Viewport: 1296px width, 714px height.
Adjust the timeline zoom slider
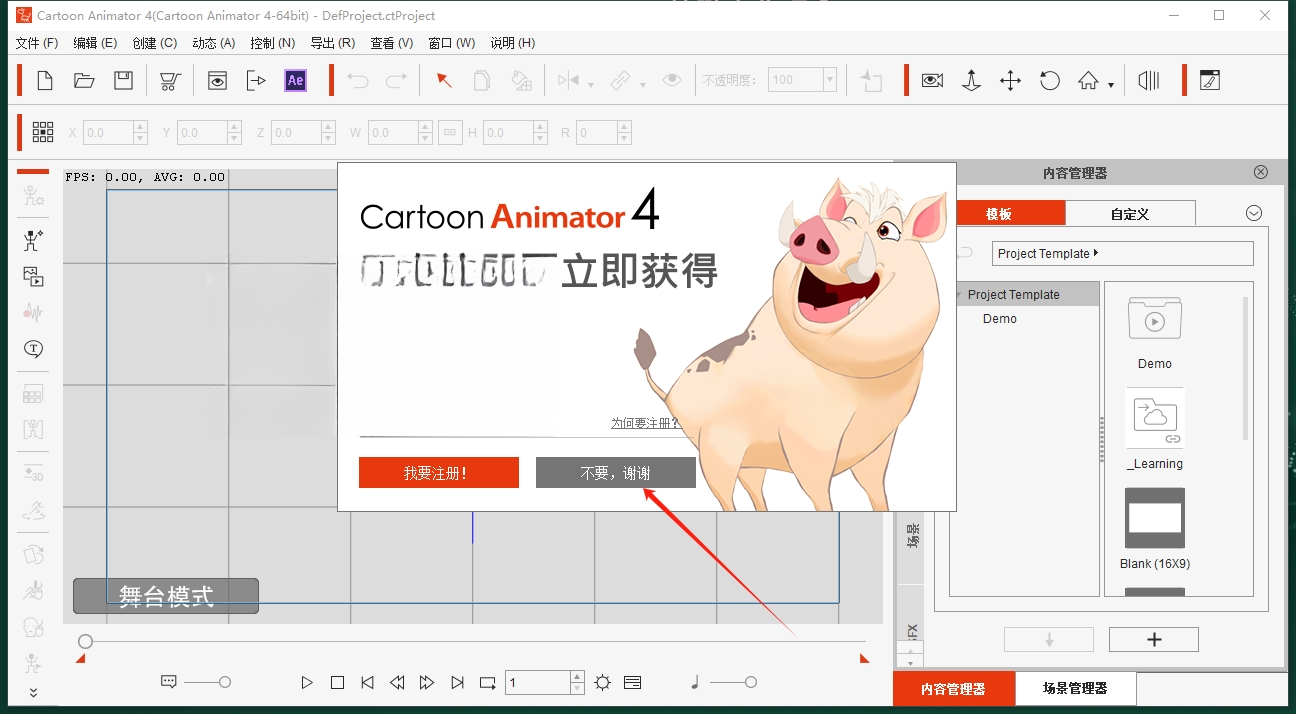208,682
